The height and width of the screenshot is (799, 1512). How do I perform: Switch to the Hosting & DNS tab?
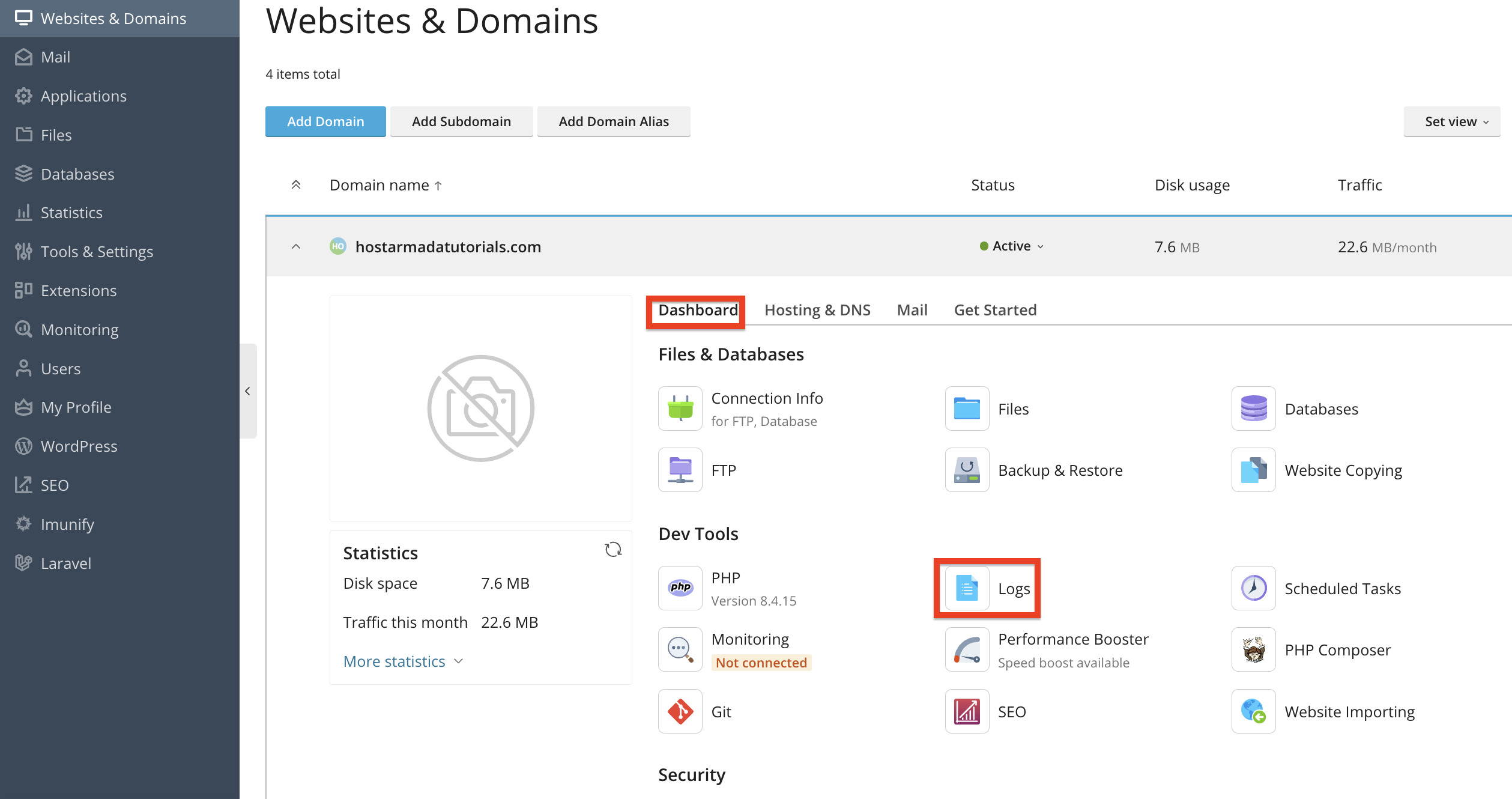coord(817,310)
